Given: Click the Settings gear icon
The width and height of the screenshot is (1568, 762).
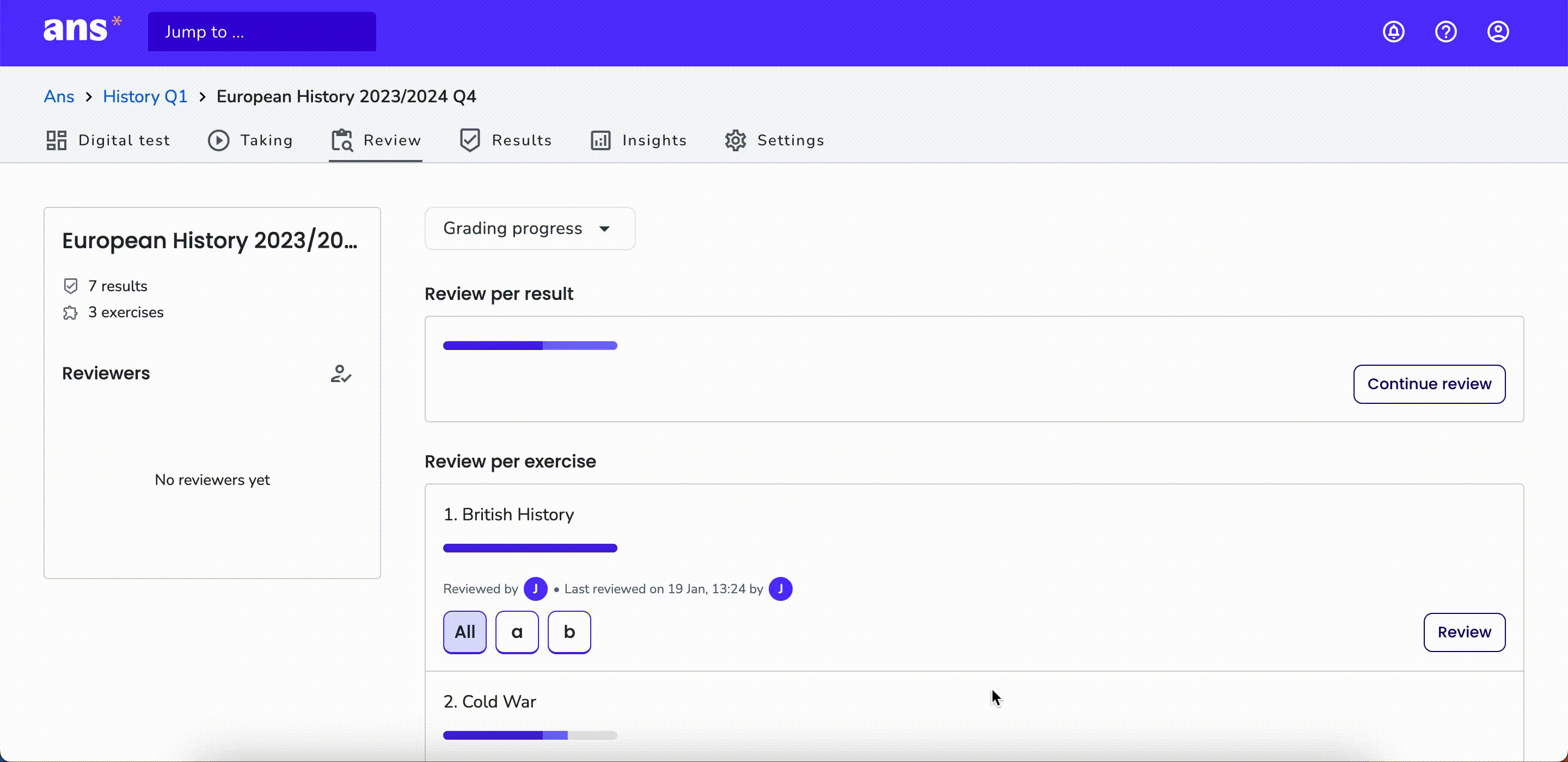Looking at the screenshot, I should pos(736,140).
